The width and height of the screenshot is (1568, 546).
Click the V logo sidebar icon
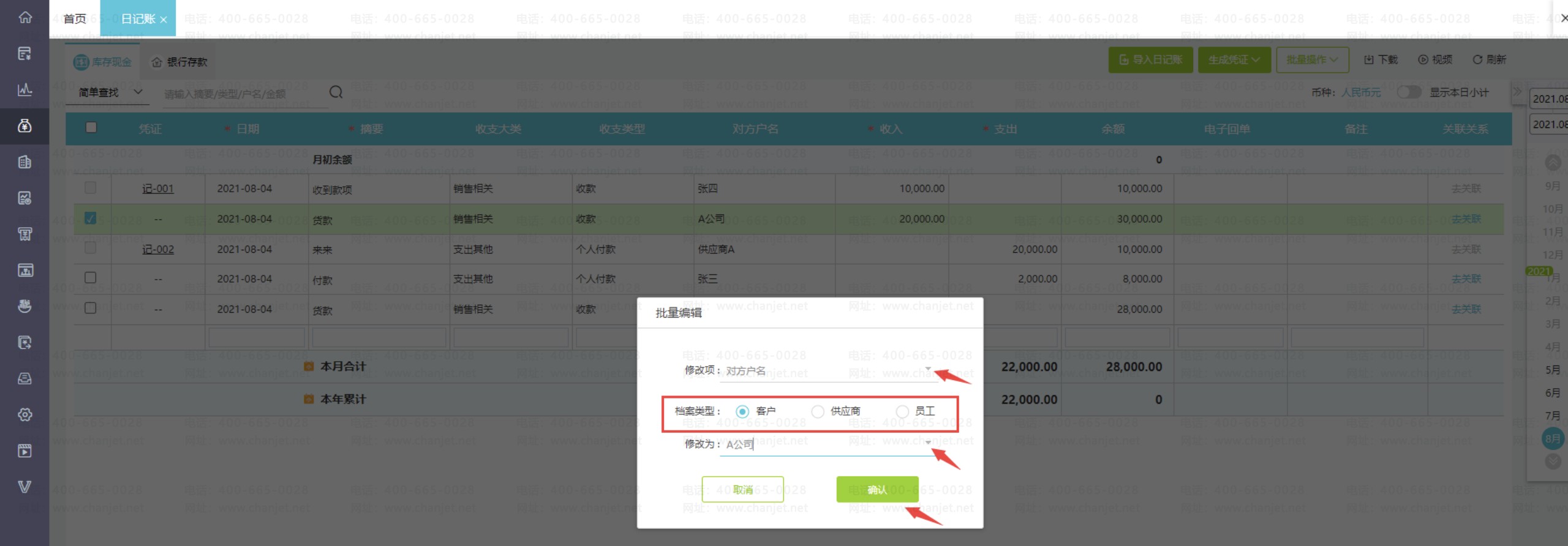(25, 487)
